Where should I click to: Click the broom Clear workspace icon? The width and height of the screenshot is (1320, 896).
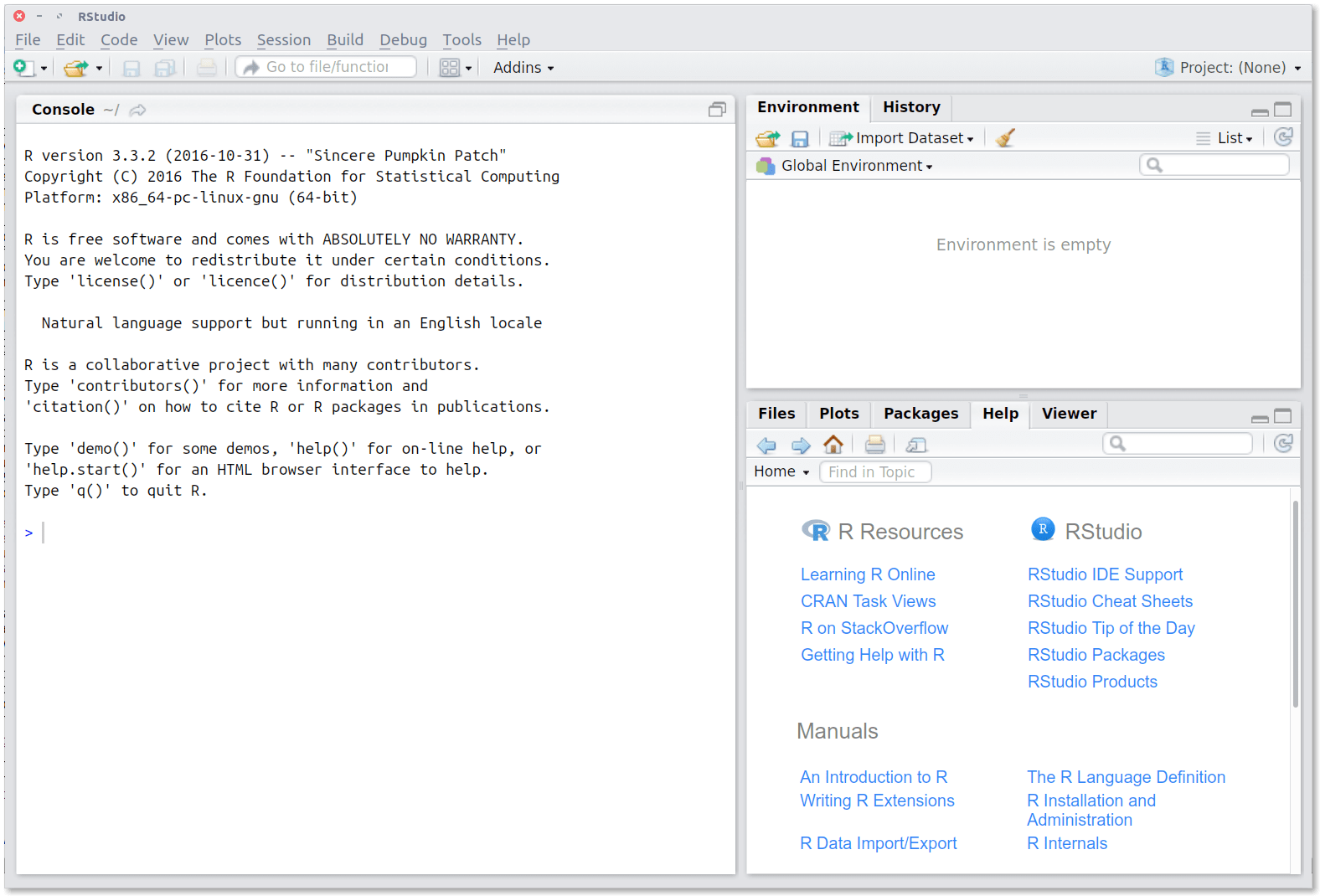click(1005, 138)
